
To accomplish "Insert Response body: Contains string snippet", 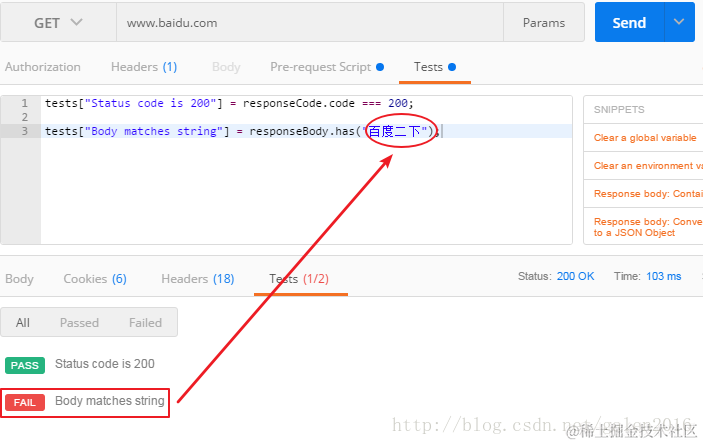I will tap(648, 194).
